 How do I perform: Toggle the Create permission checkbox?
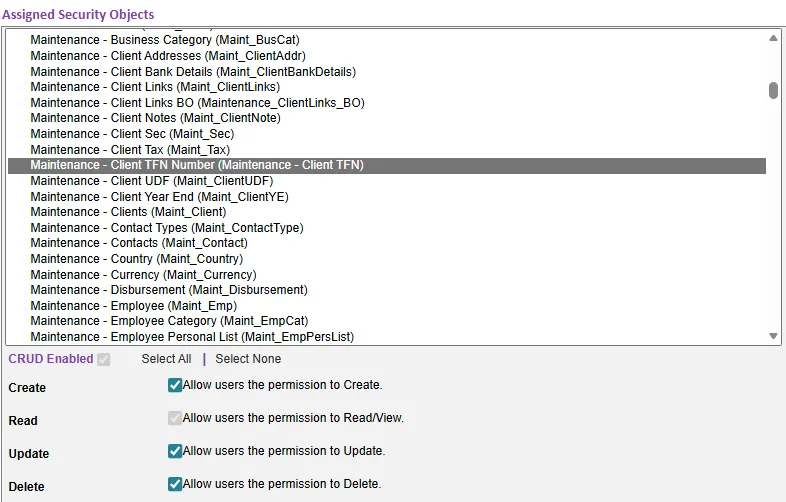click(174, 385)
